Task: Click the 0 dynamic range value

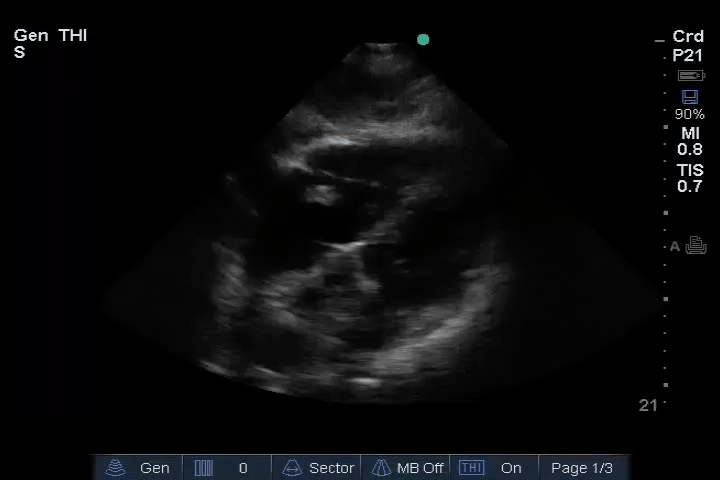Action: (243, 468)
